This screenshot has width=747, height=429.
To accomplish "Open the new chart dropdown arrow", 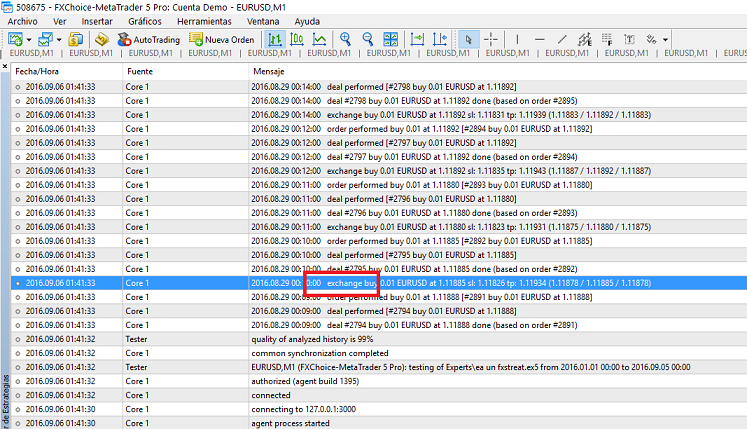I will (x=31, y=39).
